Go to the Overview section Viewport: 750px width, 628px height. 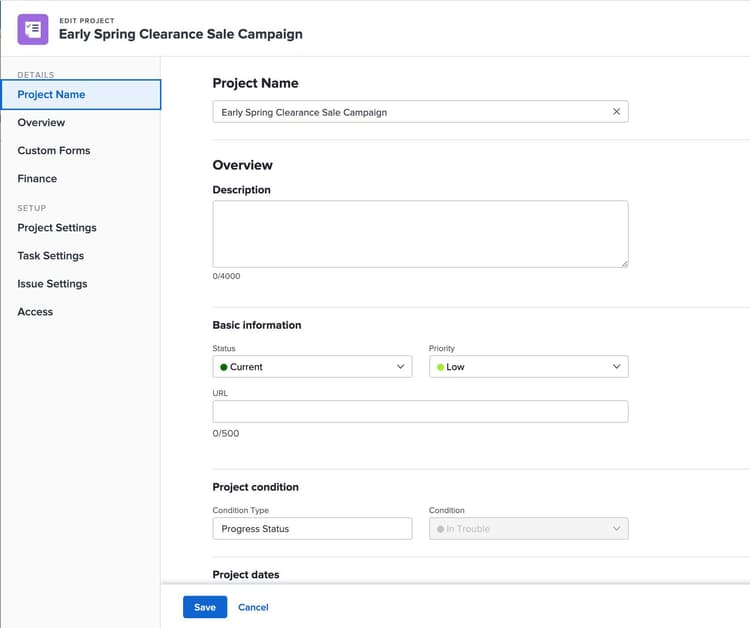click(x=41, y=122)
